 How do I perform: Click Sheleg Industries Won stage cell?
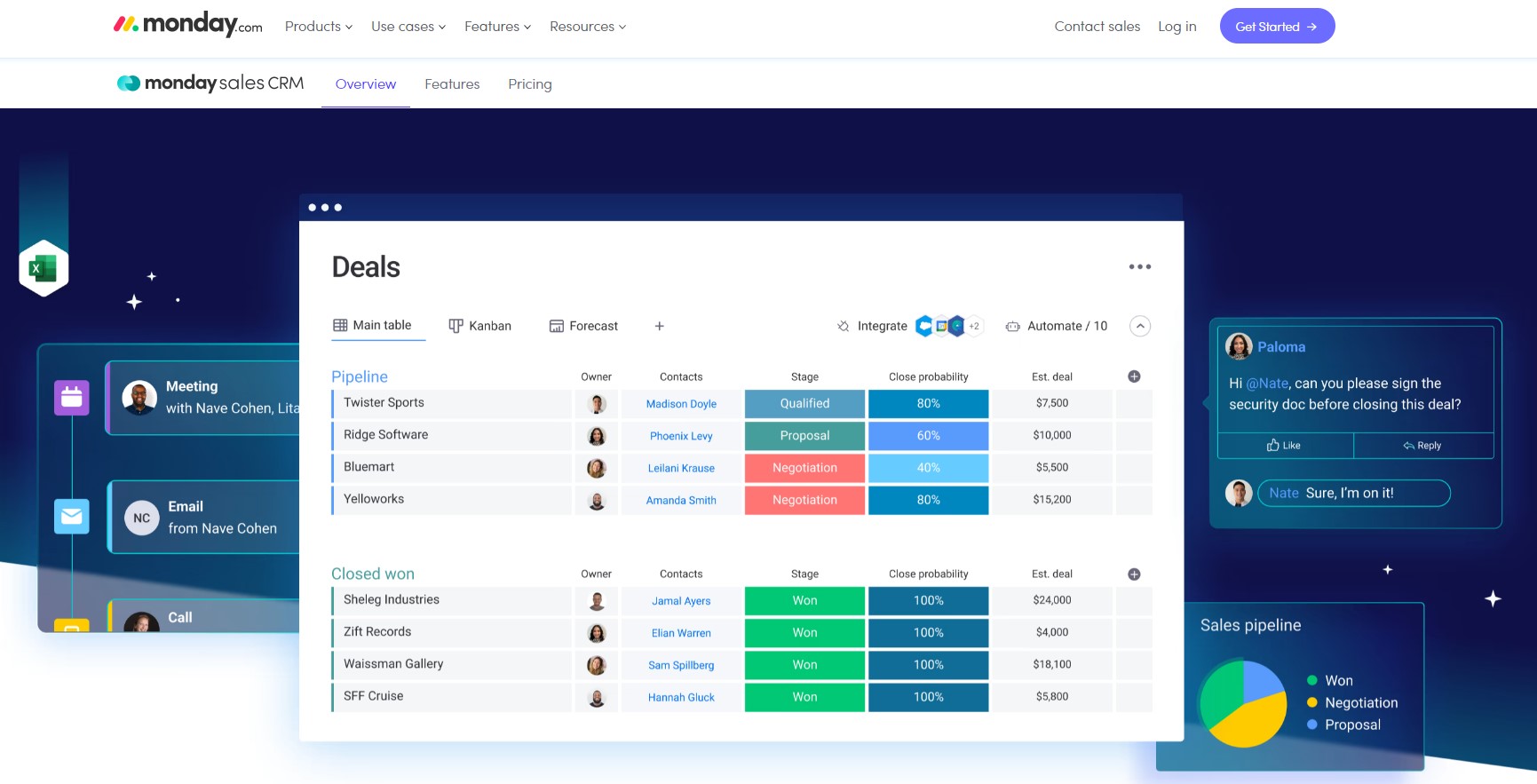click(804, 601)
